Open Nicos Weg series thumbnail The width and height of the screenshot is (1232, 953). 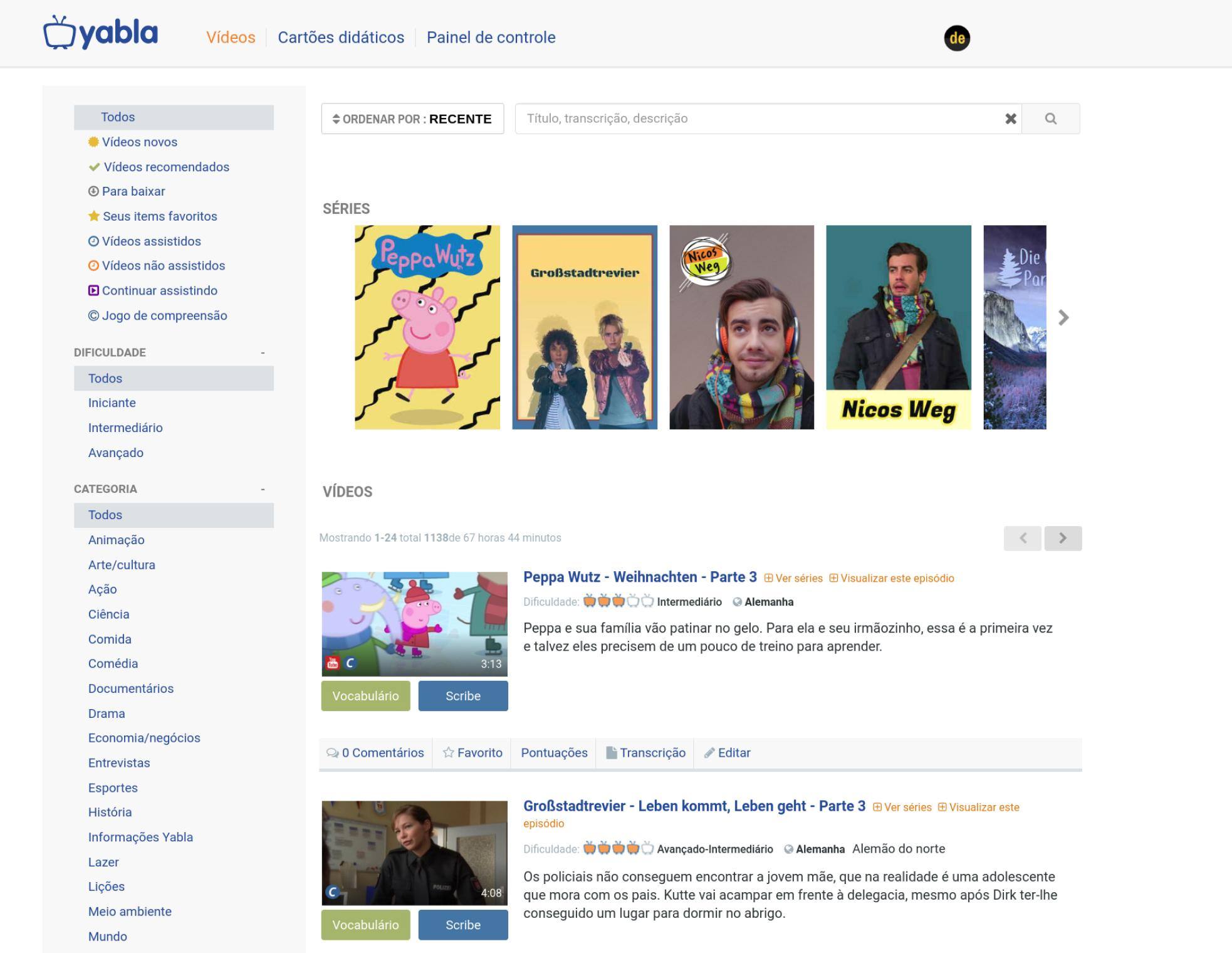tap(898, 327)
